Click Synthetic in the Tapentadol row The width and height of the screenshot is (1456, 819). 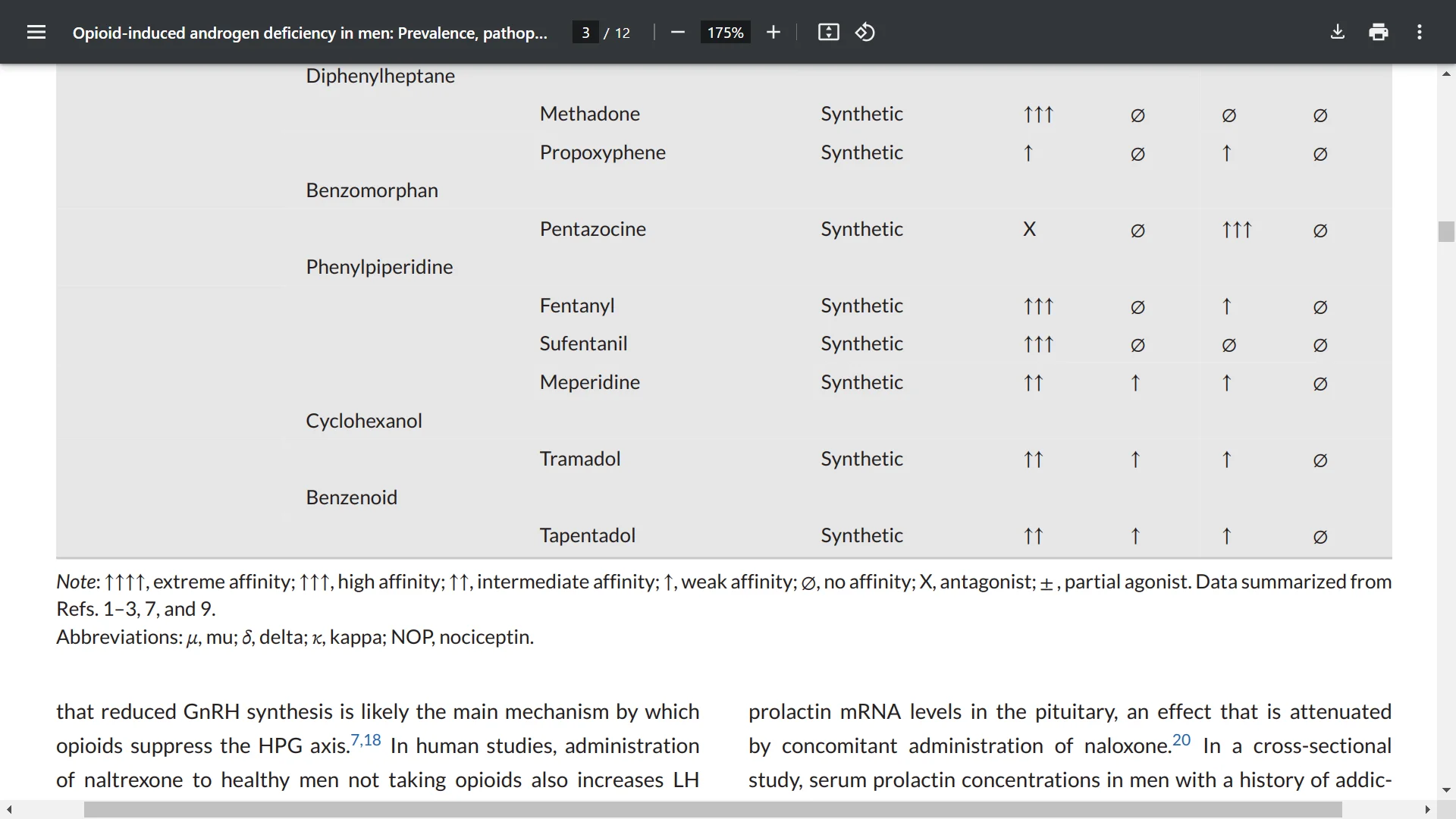[x=861, y=535]
